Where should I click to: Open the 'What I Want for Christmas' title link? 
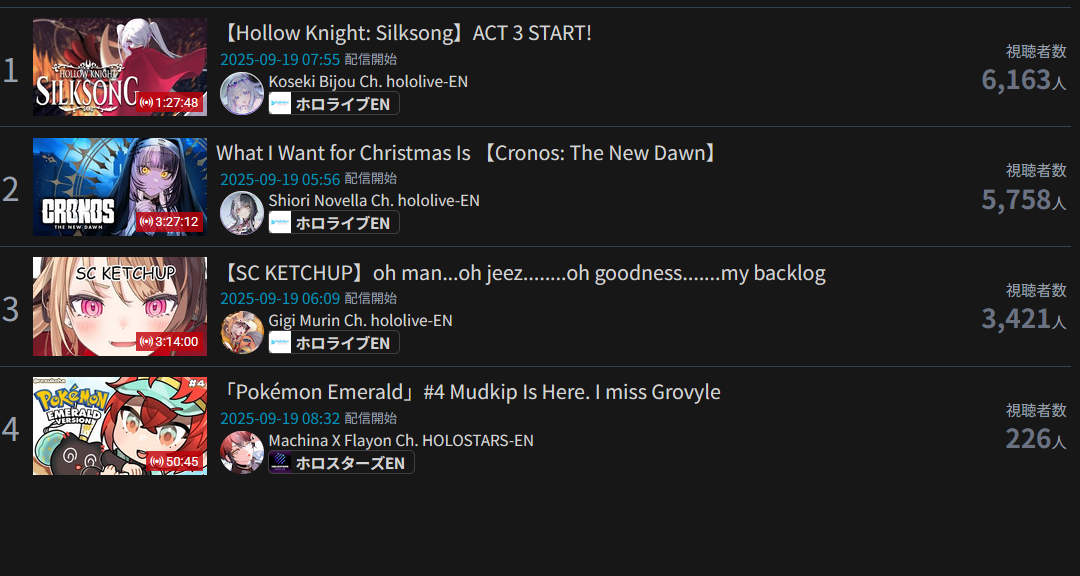pos(468,153)
